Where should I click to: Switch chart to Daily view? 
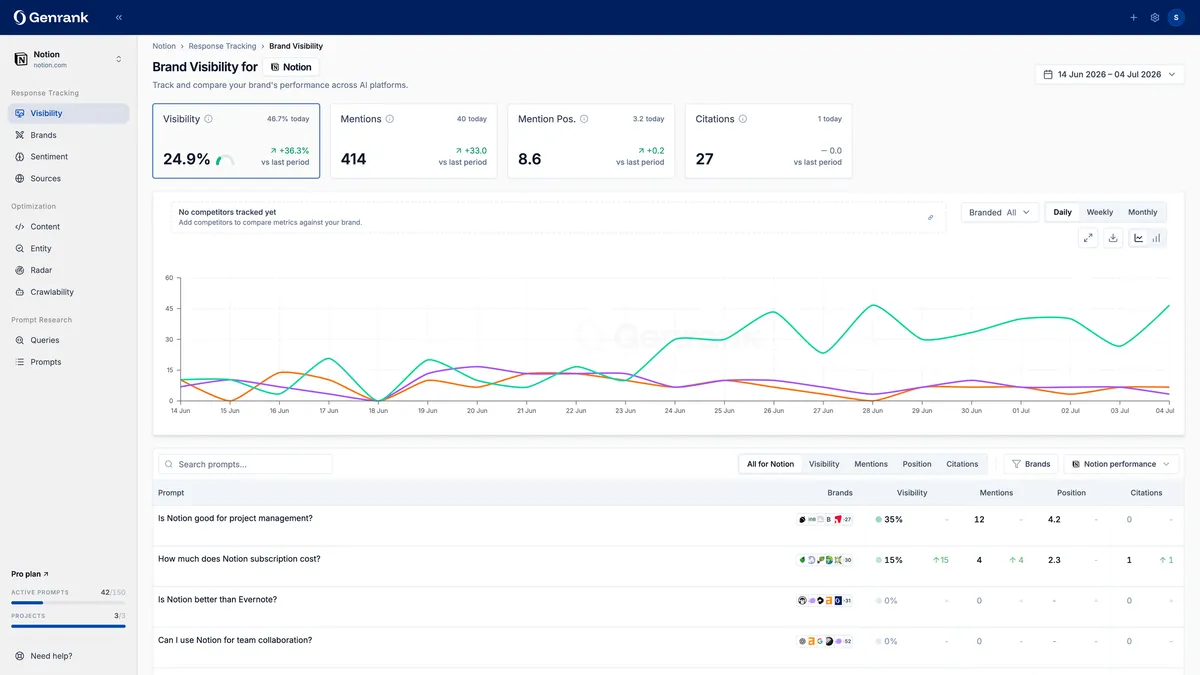1062,212
